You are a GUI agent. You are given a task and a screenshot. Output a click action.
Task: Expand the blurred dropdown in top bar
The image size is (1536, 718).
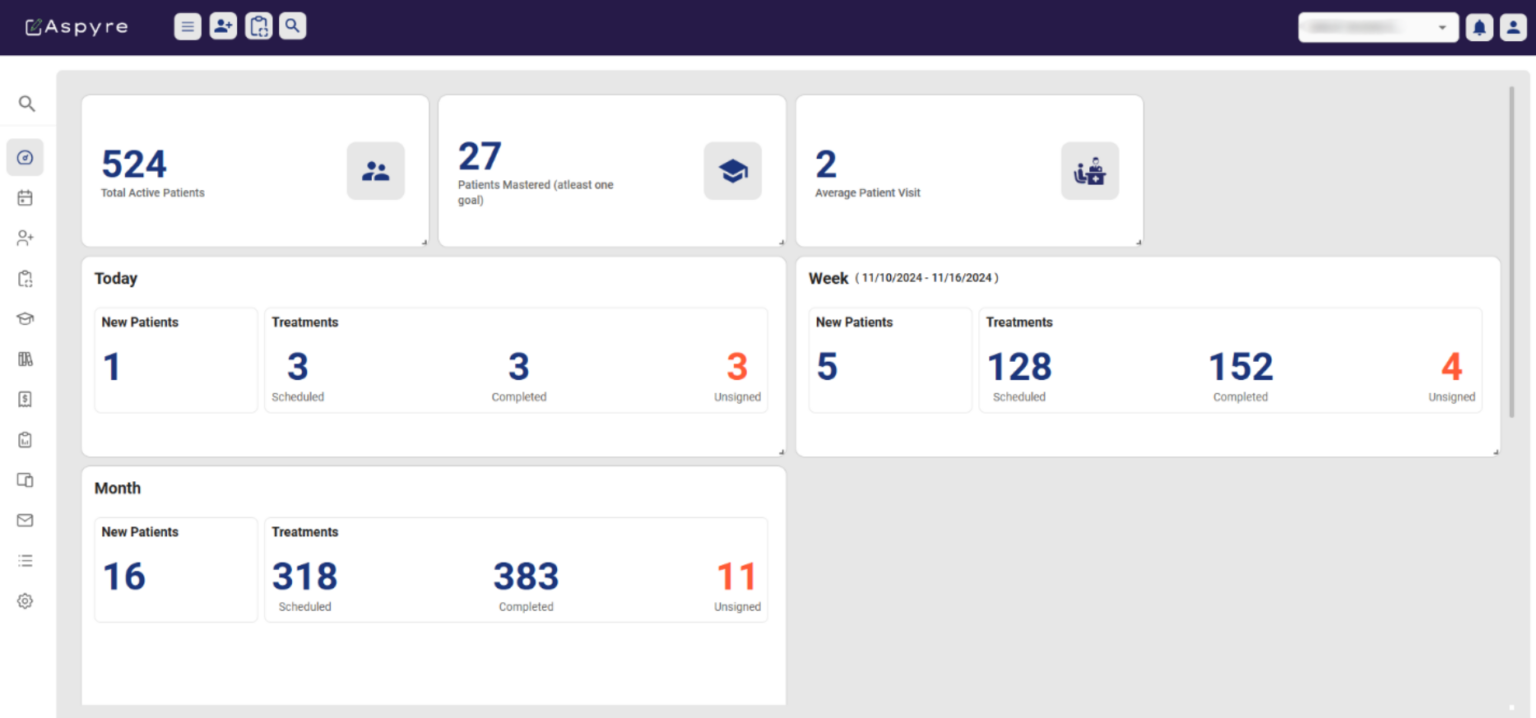click(1377, 28)
